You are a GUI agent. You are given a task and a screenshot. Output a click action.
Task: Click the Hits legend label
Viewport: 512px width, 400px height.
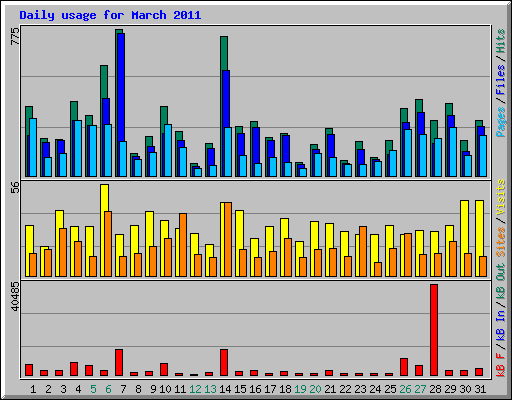coord(501,41)
